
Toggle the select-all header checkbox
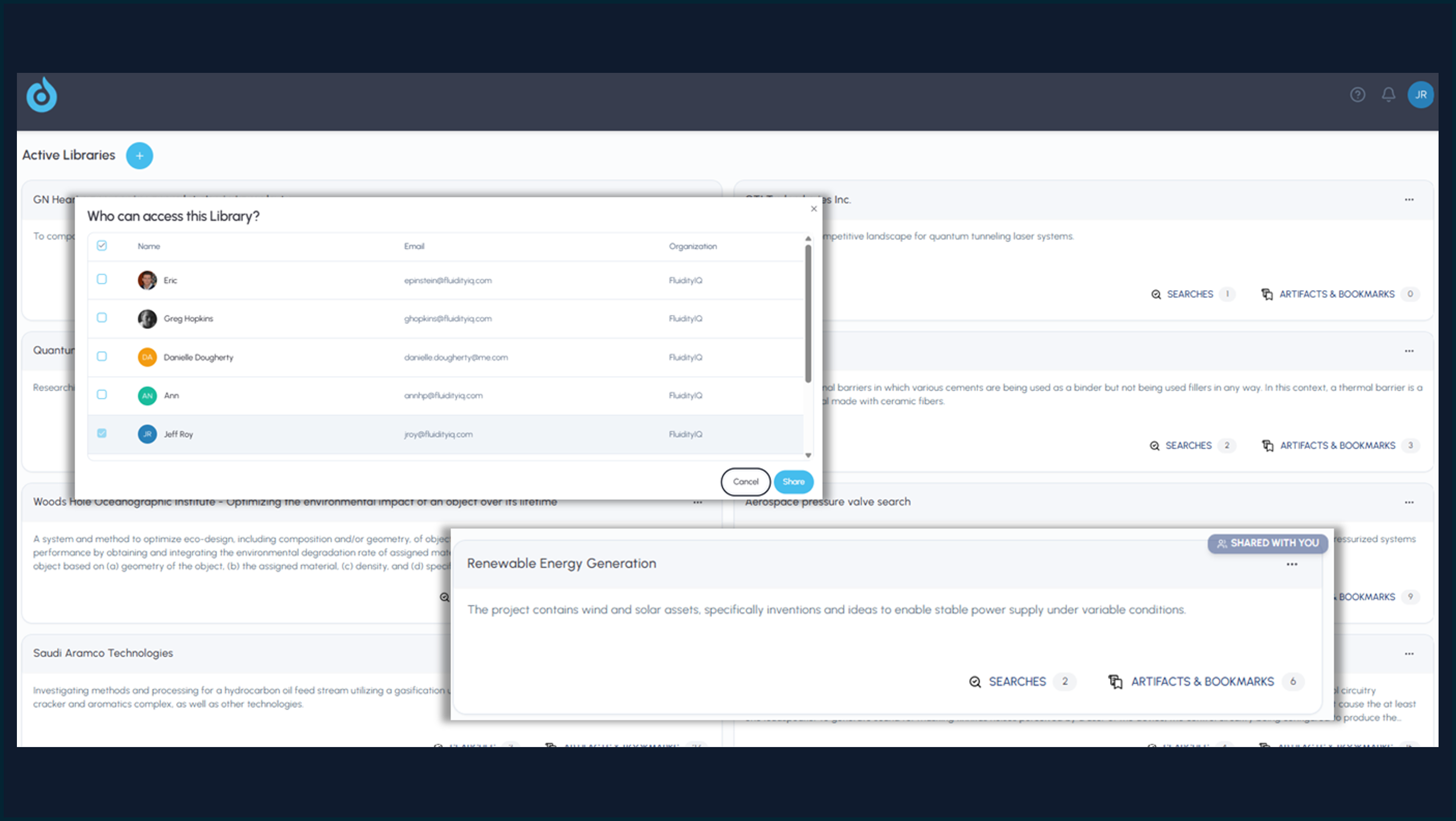pos(102,245)
